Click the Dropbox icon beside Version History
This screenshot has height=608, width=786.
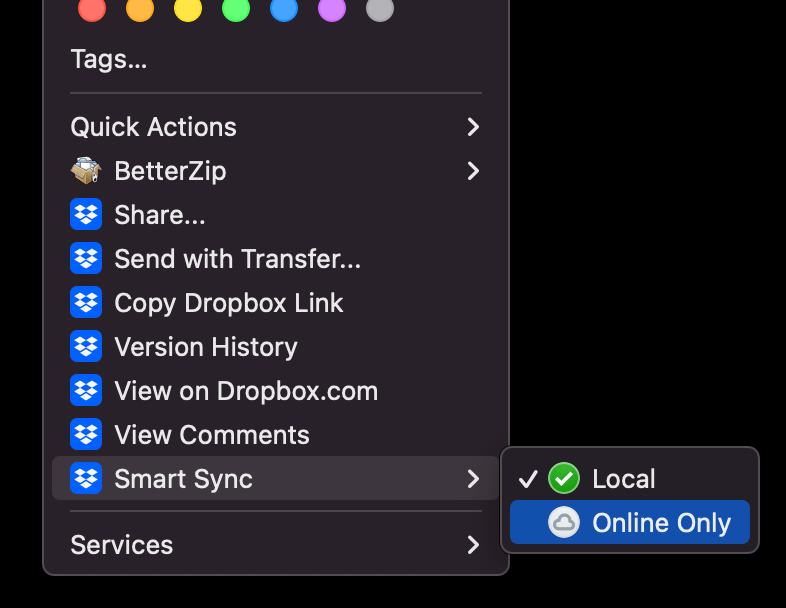coord(86,346)
